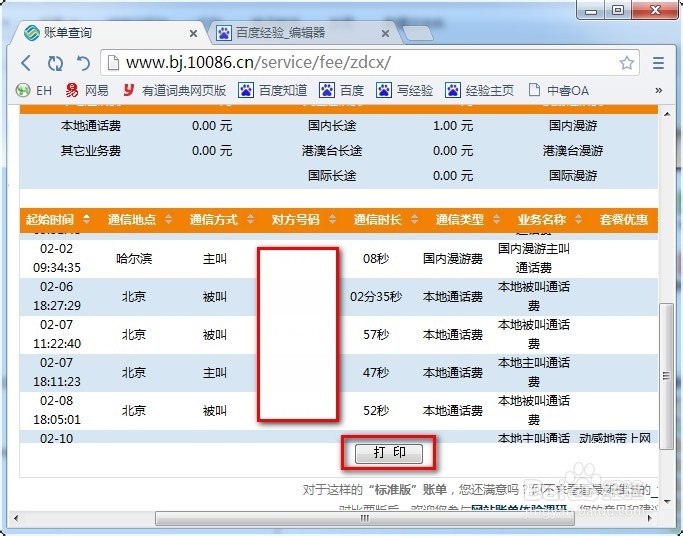Screen dimensions: 683x536
Task: Click 本地通话费 summary label
Action: pyautogui.click(x=91, y=126)
